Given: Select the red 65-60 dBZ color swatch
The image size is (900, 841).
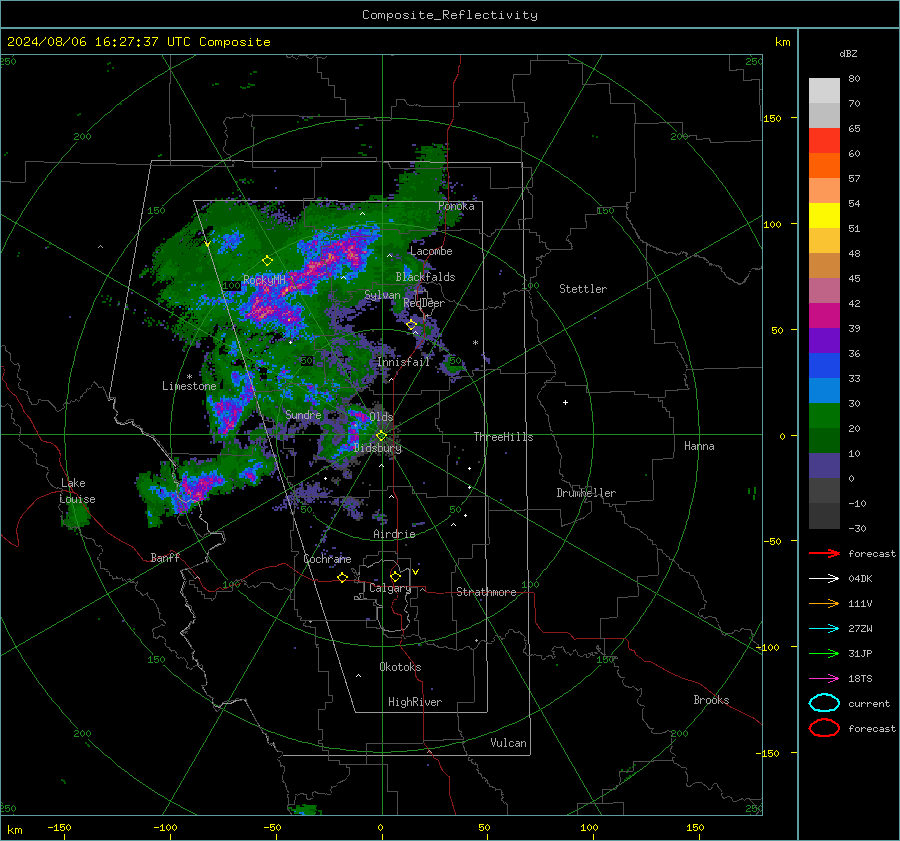Looking at the screenshot, I should (824, 141).
